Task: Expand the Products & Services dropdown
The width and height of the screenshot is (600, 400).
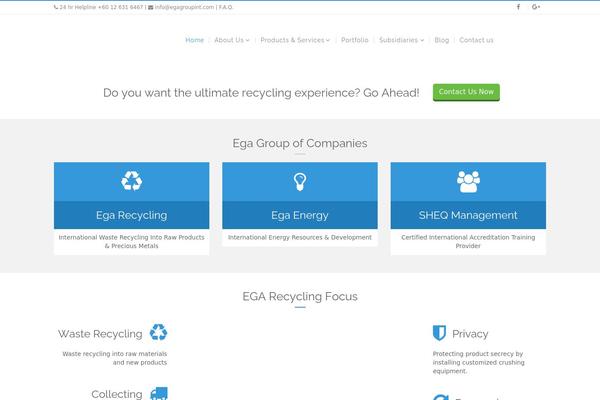Action: 295,40
